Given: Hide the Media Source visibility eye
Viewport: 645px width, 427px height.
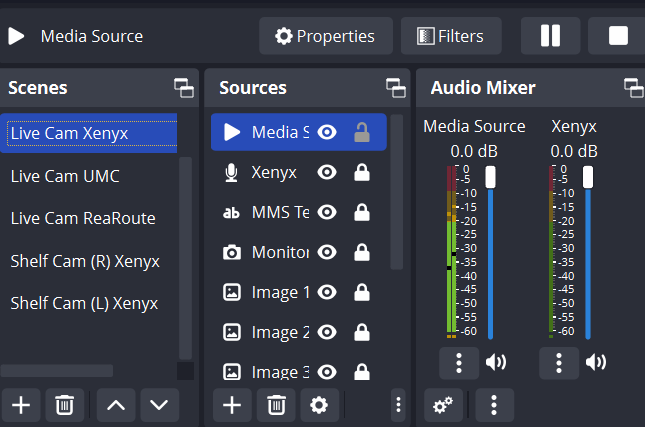Looking at the screenshot, I should (327, 132).
